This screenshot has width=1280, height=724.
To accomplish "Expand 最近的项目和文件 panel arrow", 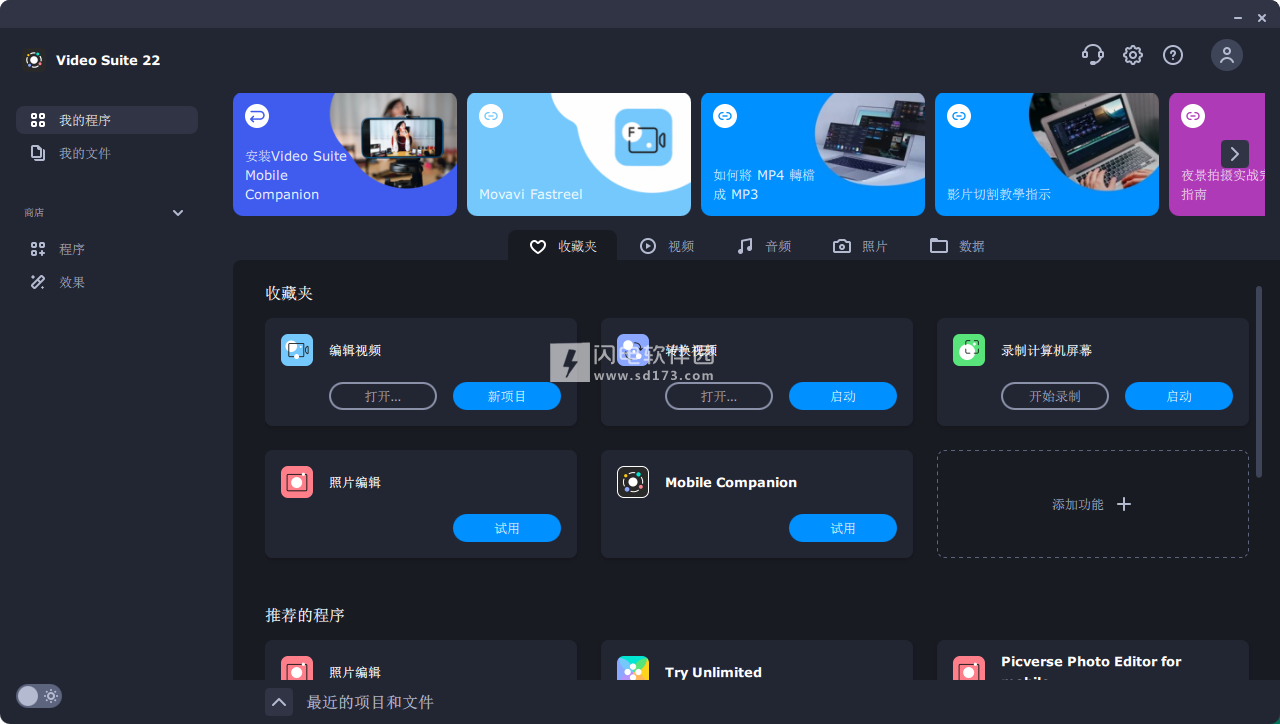I will (279, 702).
